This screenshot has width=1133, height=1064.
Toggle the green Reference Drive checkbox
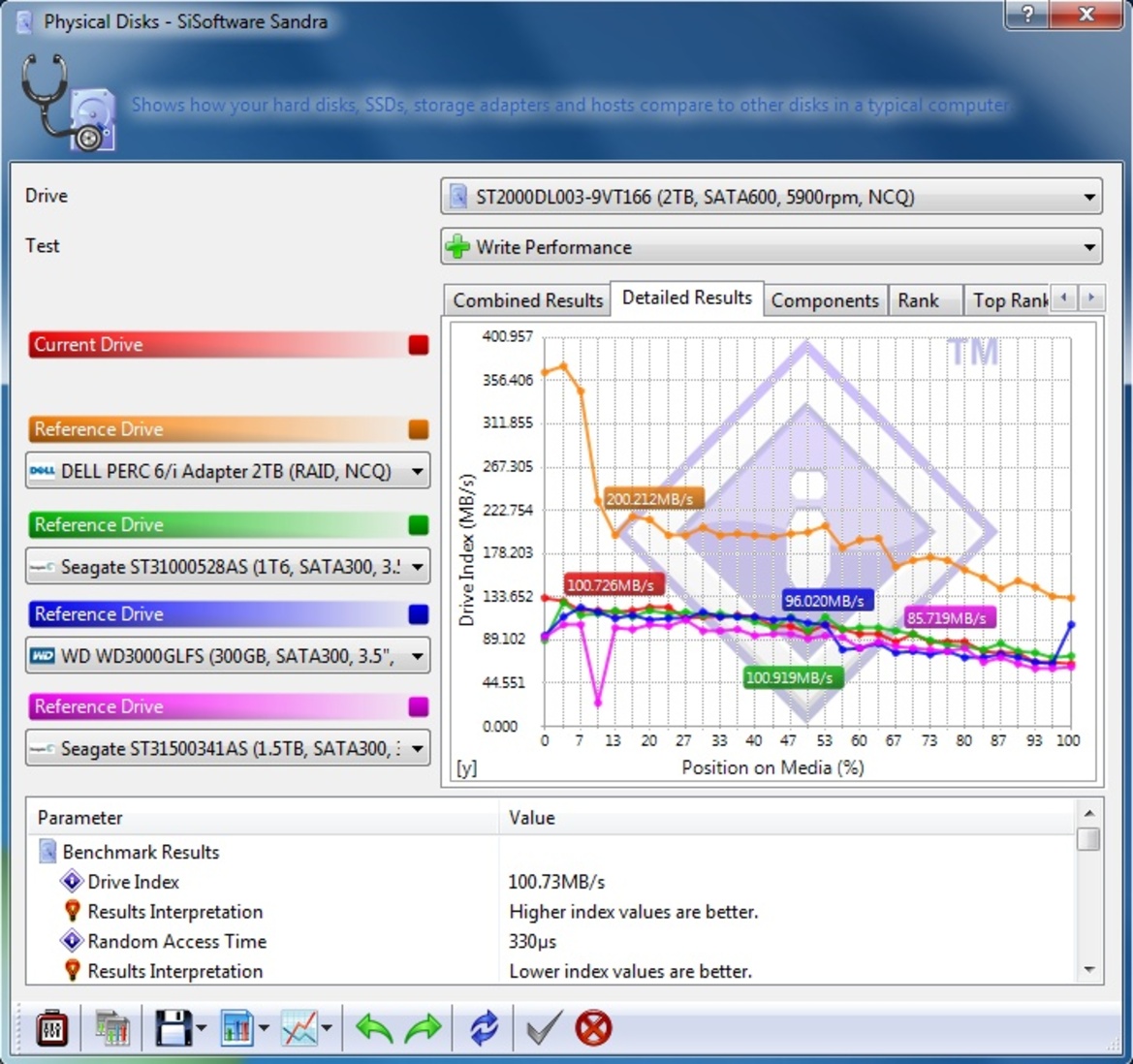tap(419, 524)
